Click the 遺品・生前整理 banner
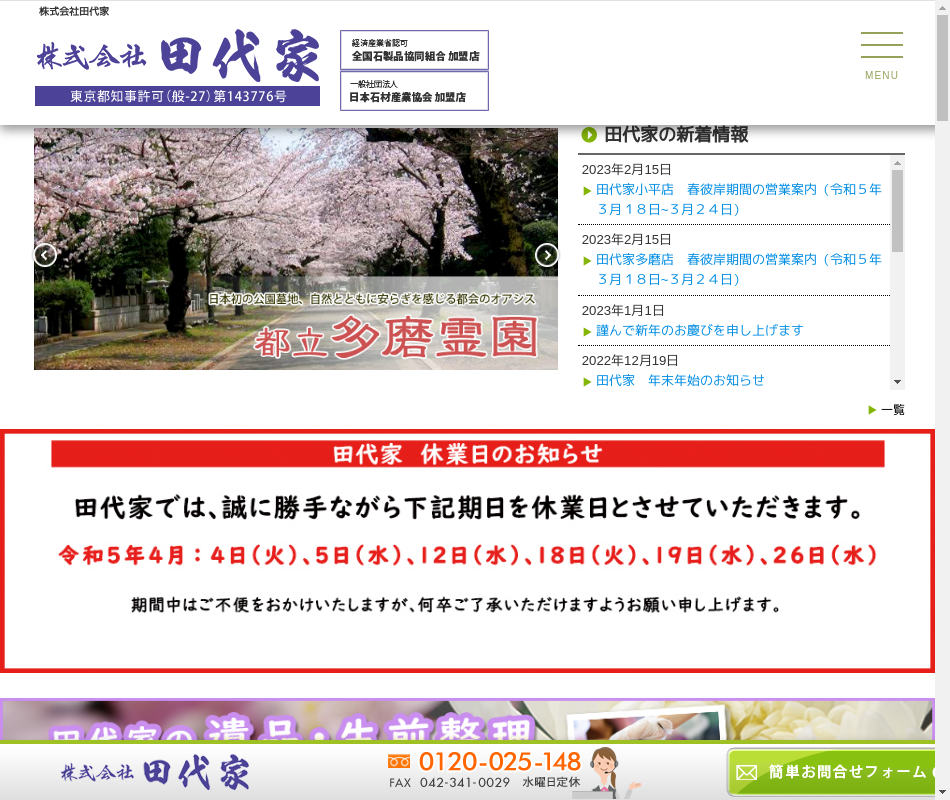The width and height of the screenshot is (950, 800). (x=468, y=720)
